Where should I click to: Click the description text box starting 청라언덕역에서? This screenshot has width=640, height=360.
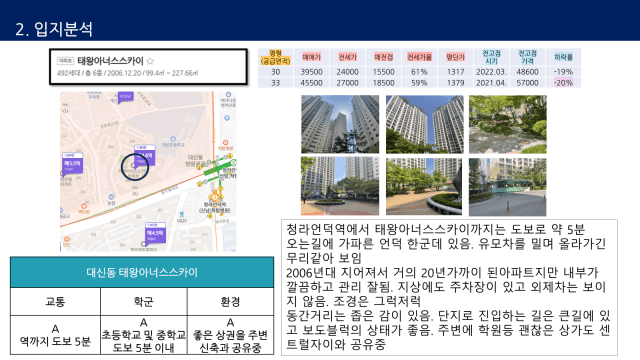click(449, 287)
